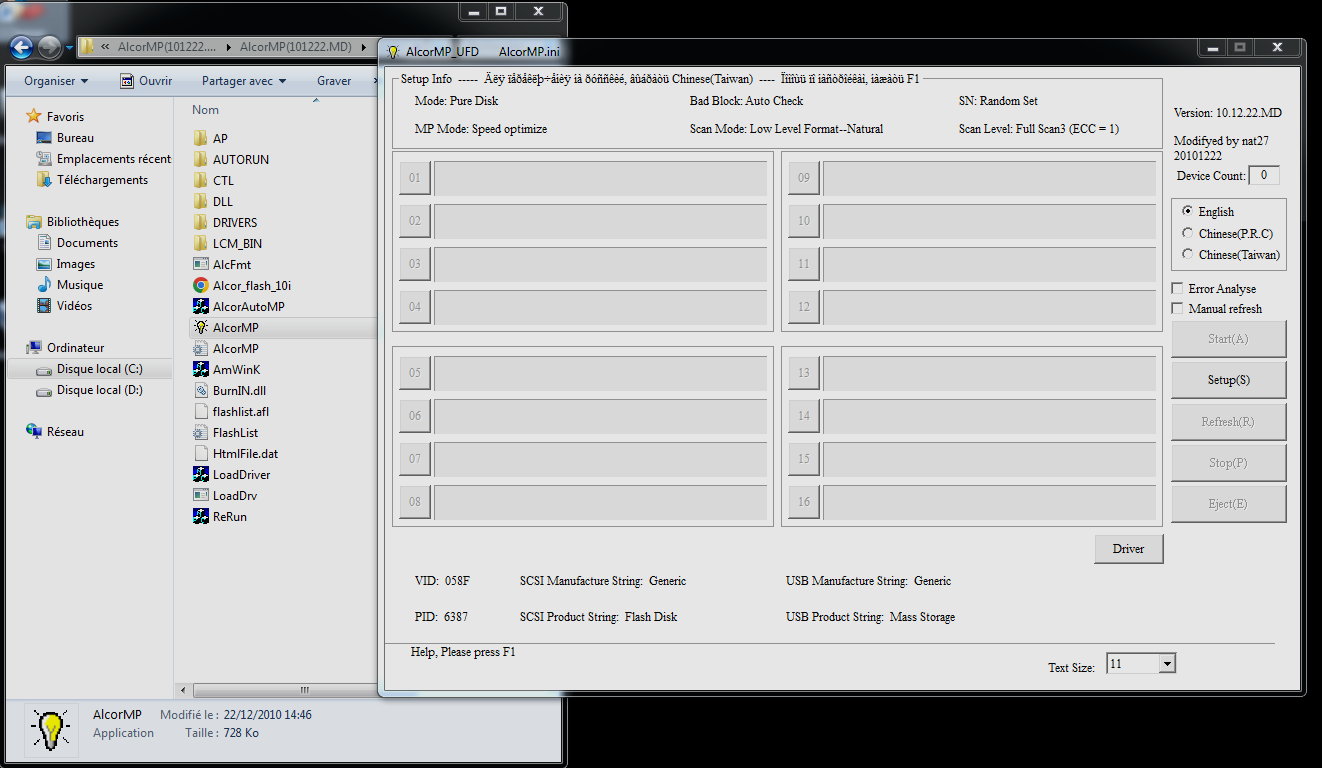The width and height of the screenshot is (1322, 768).
Task: Select the LoadDrv file icon
Action: pos(200,495)
